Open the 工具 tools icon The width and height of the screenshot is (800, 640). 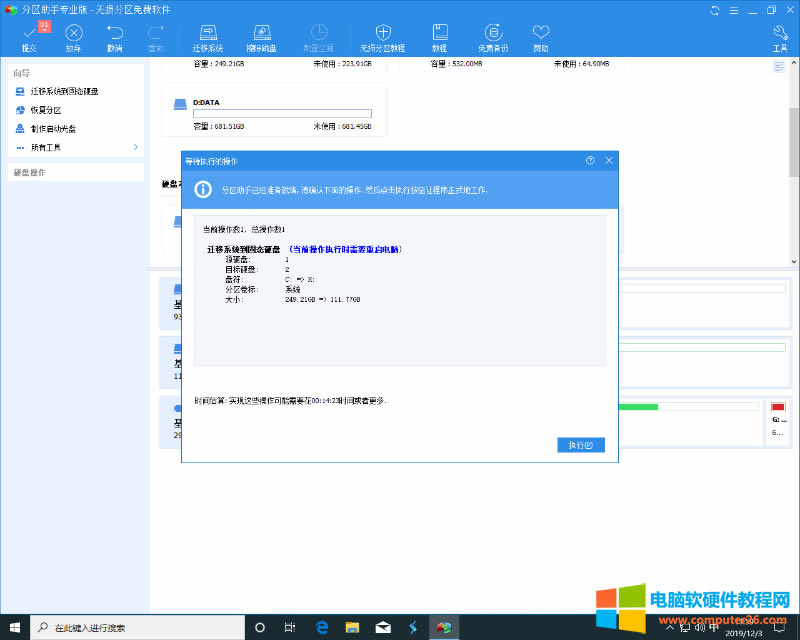780,37
